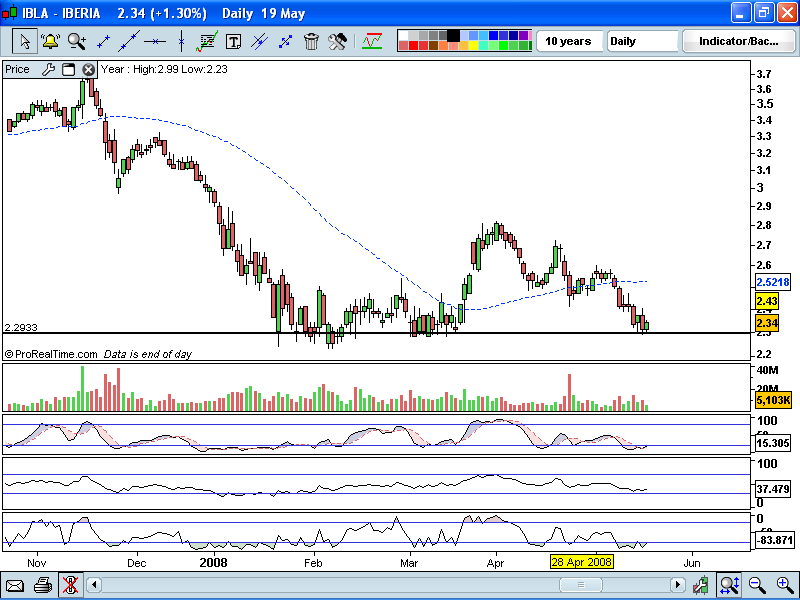Pick the bright green color swatch
Viewport: 800px width, 600px height.
click(504, 46)
